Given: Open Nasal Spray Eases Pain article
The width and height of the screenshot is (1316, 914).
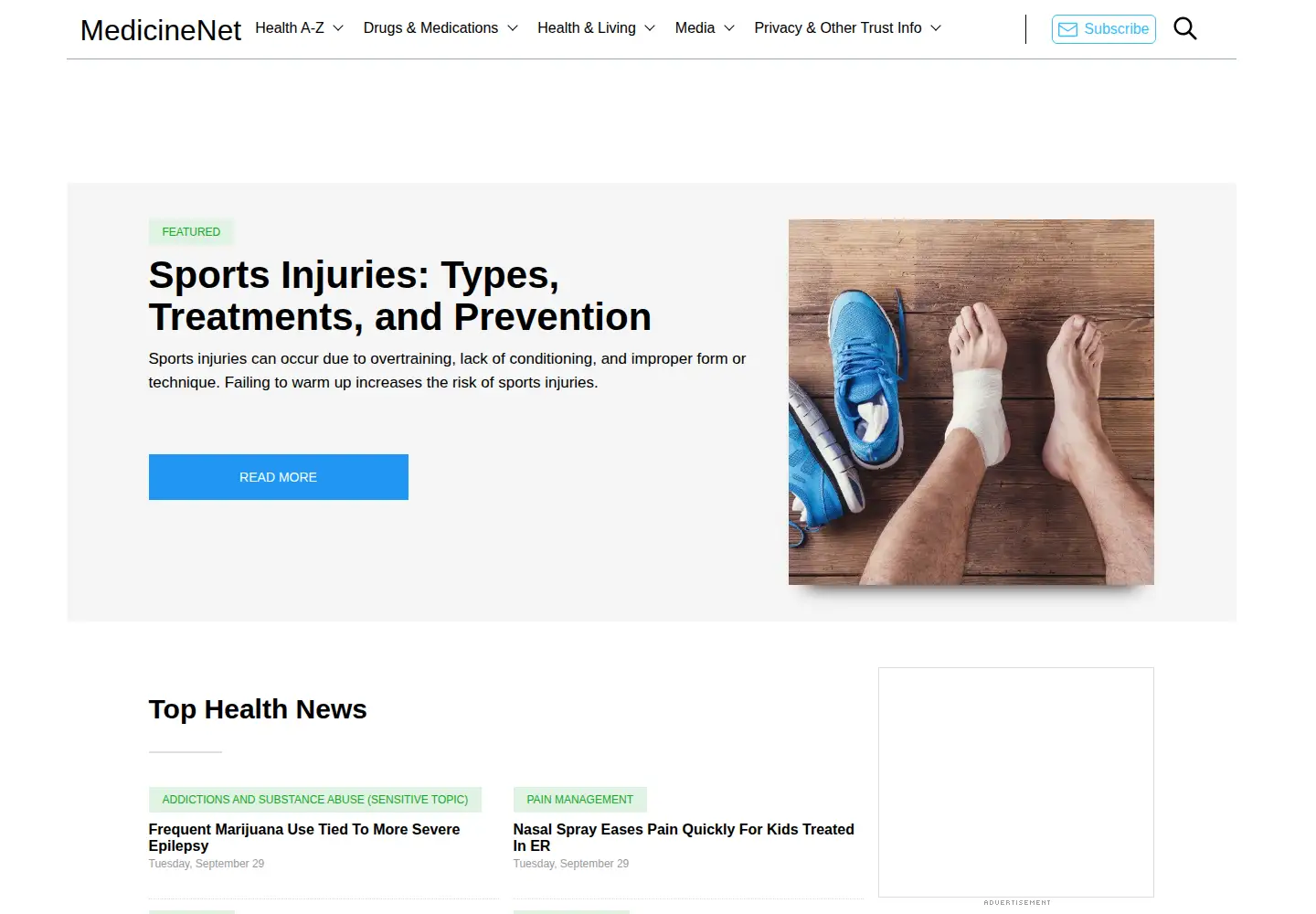Looking at the screenshot, I should tap(684, 837).
